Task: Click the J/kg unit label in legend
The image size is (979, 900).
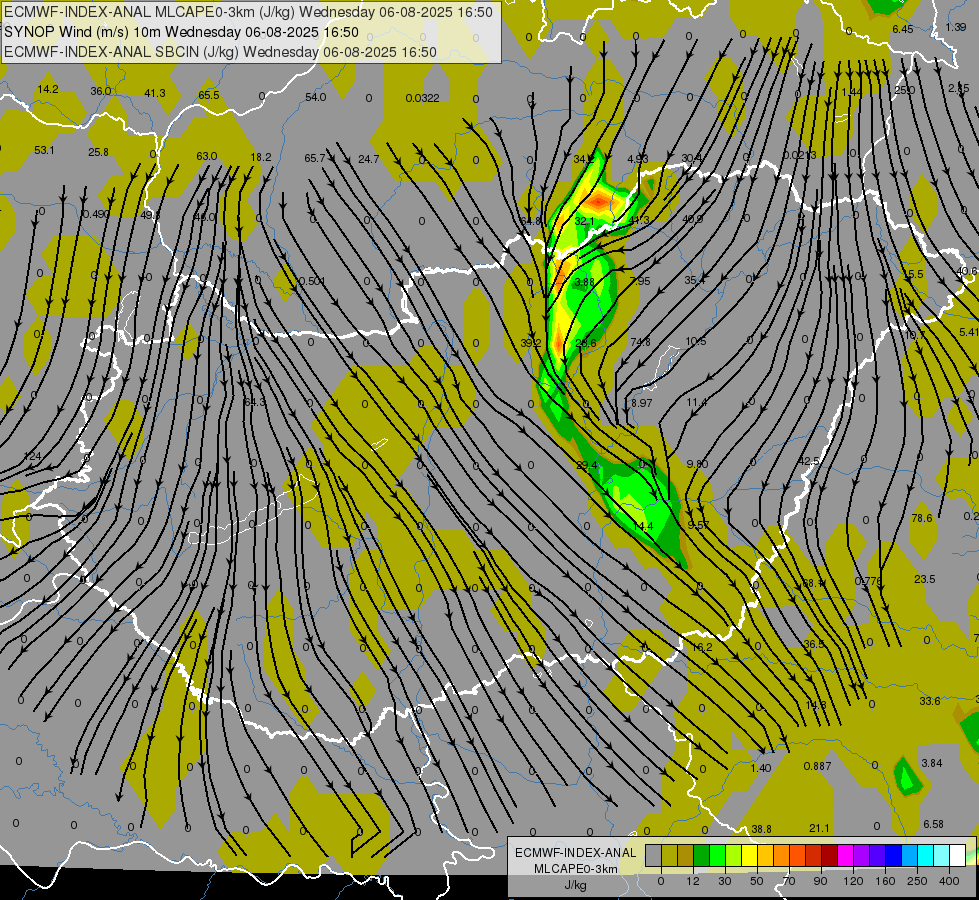Action: [575, 885]
